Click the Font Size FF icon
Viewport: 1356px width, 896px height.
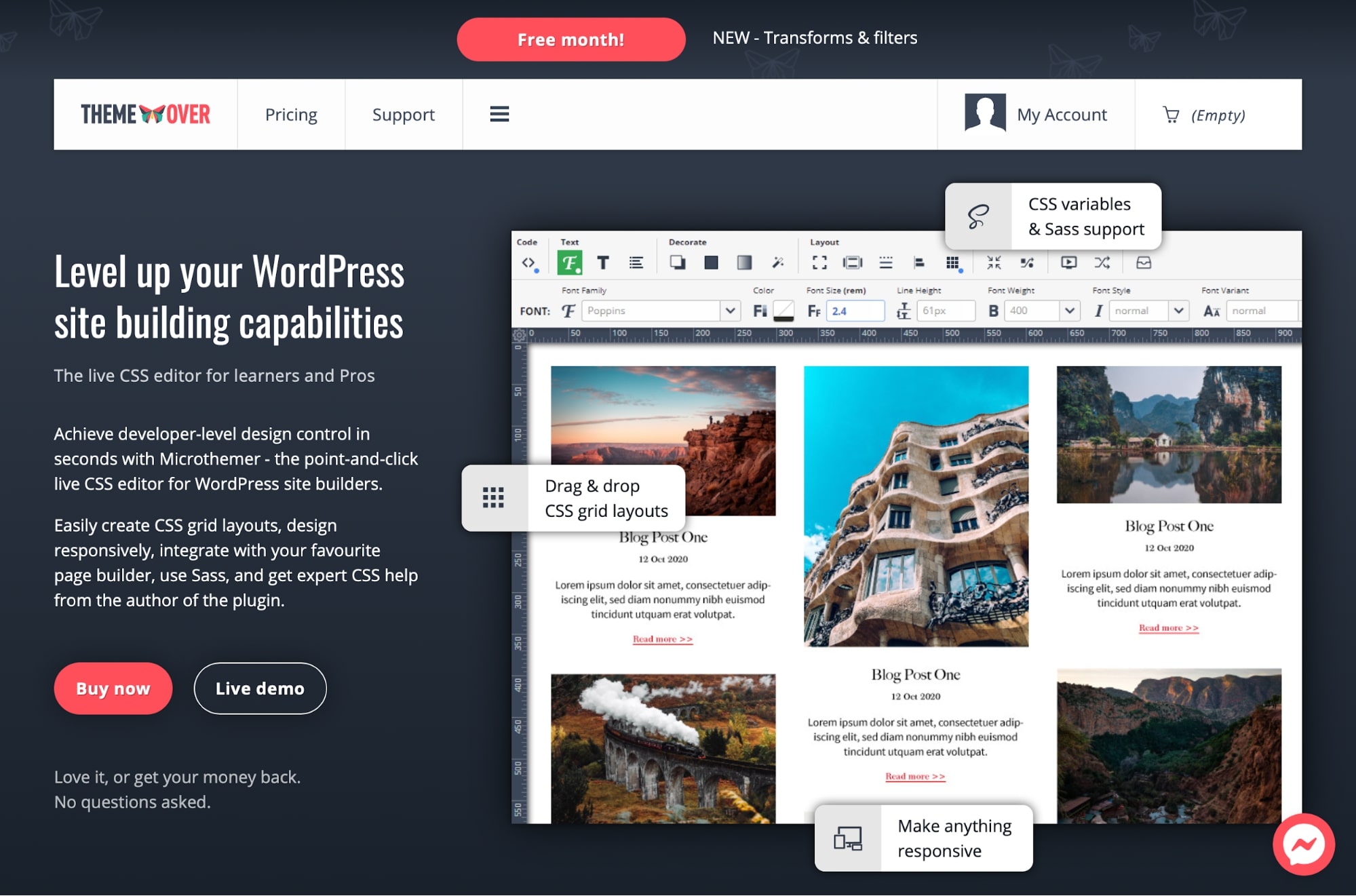click(814, 311)
